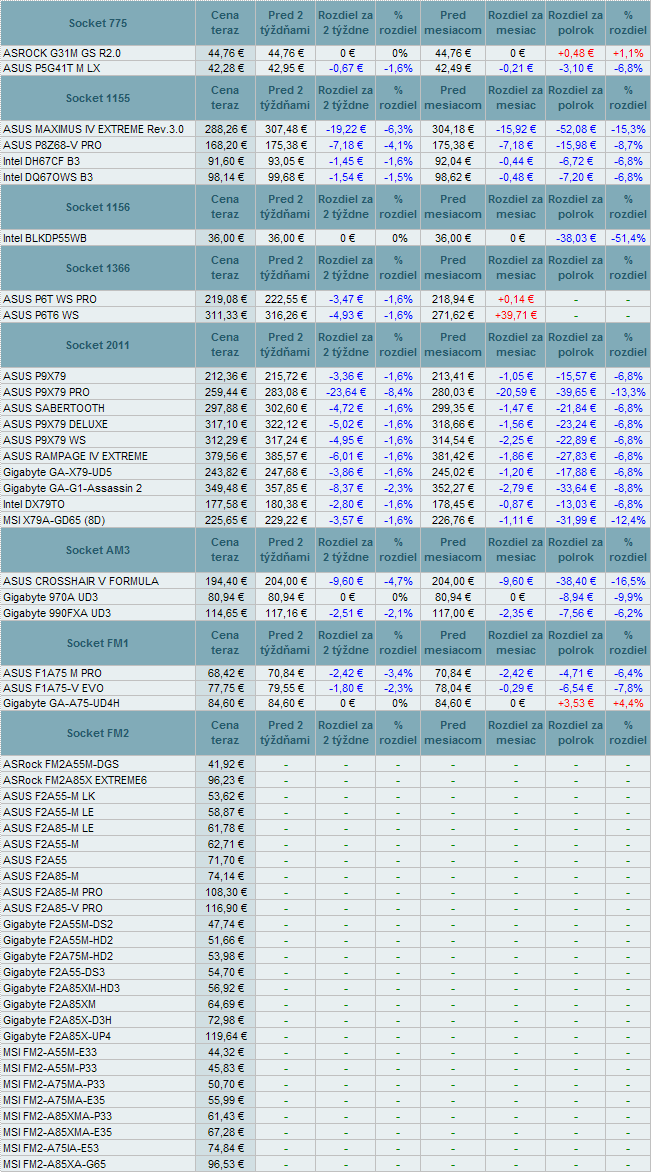This screenshot has width=651, height=1172.
Task: Select the 283,08 € two-weeks-ago price cell
Action: click(x=285, y=392)
